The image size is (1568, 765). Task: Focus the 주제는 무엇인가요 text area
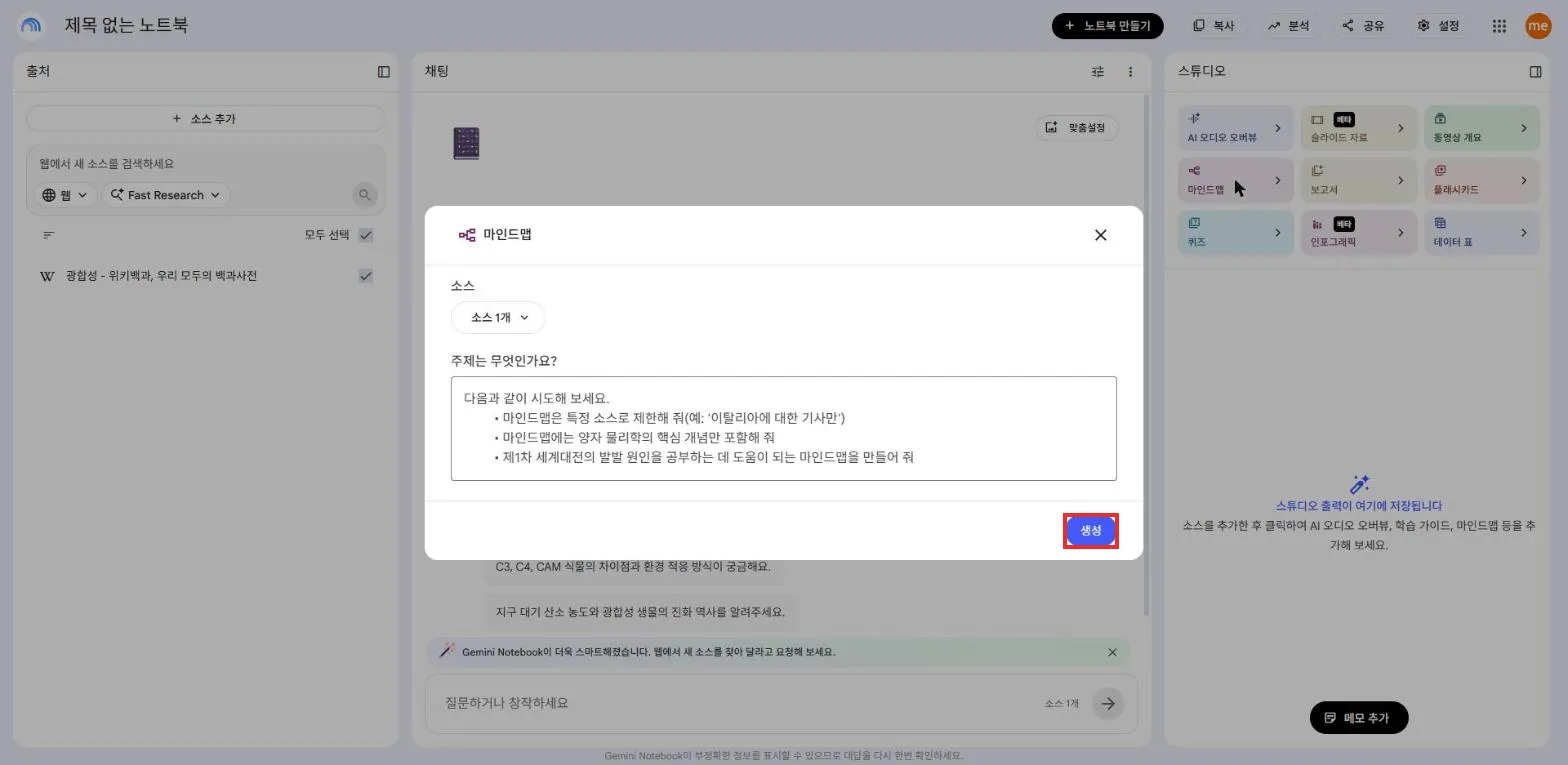[783, 428]
